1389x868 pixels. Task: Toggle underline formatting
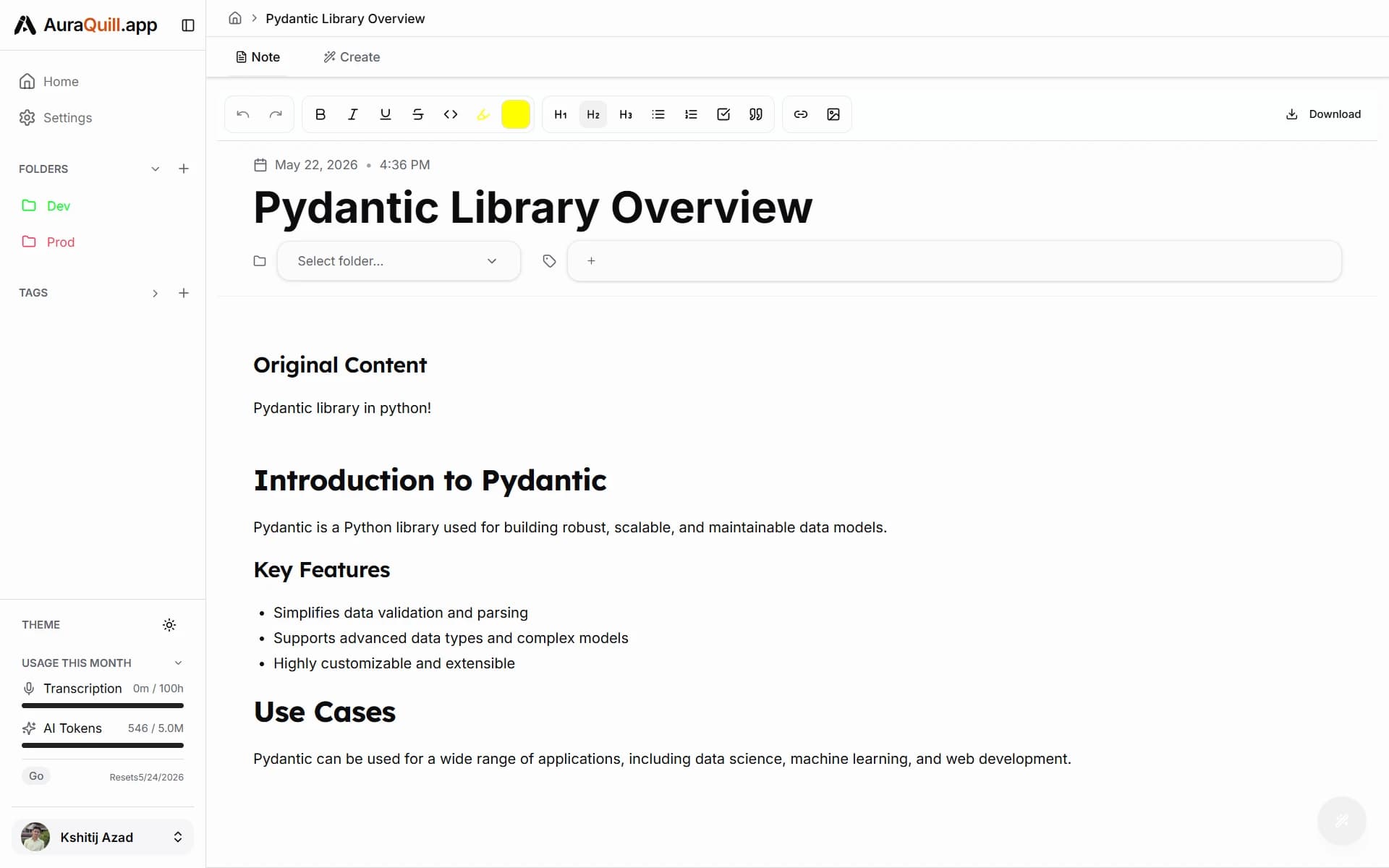coord(386,114)
